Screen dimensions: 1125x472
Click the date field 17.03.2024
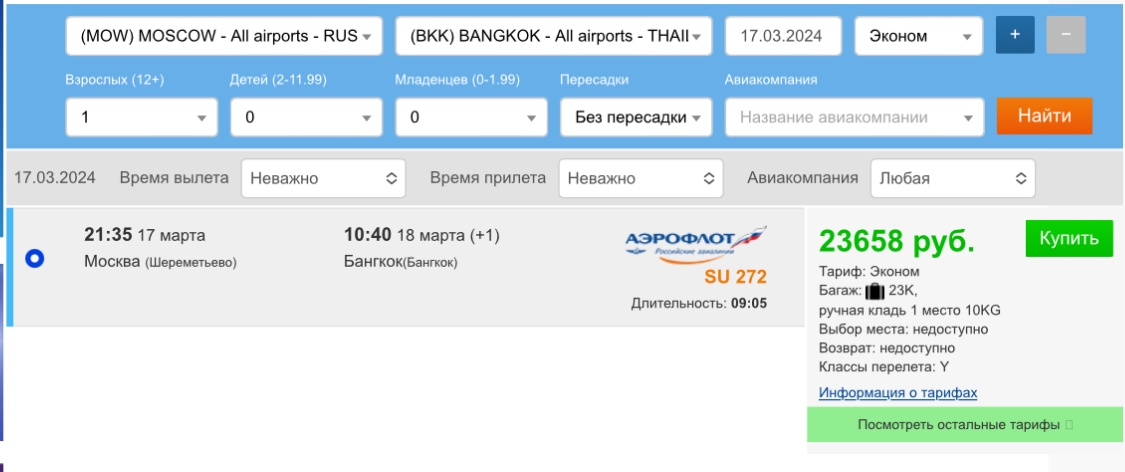[x=781, y=37]
